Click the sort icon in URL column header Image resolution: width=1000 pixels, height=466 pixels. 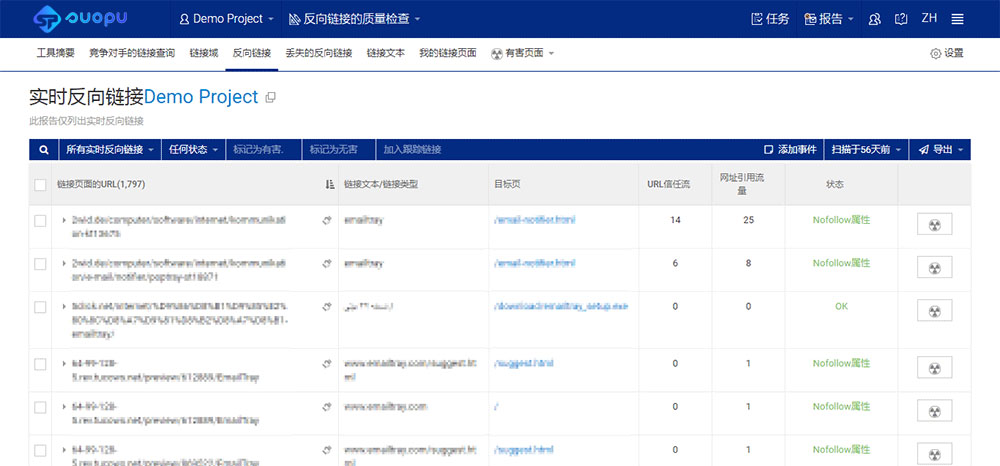click(330, 184)
